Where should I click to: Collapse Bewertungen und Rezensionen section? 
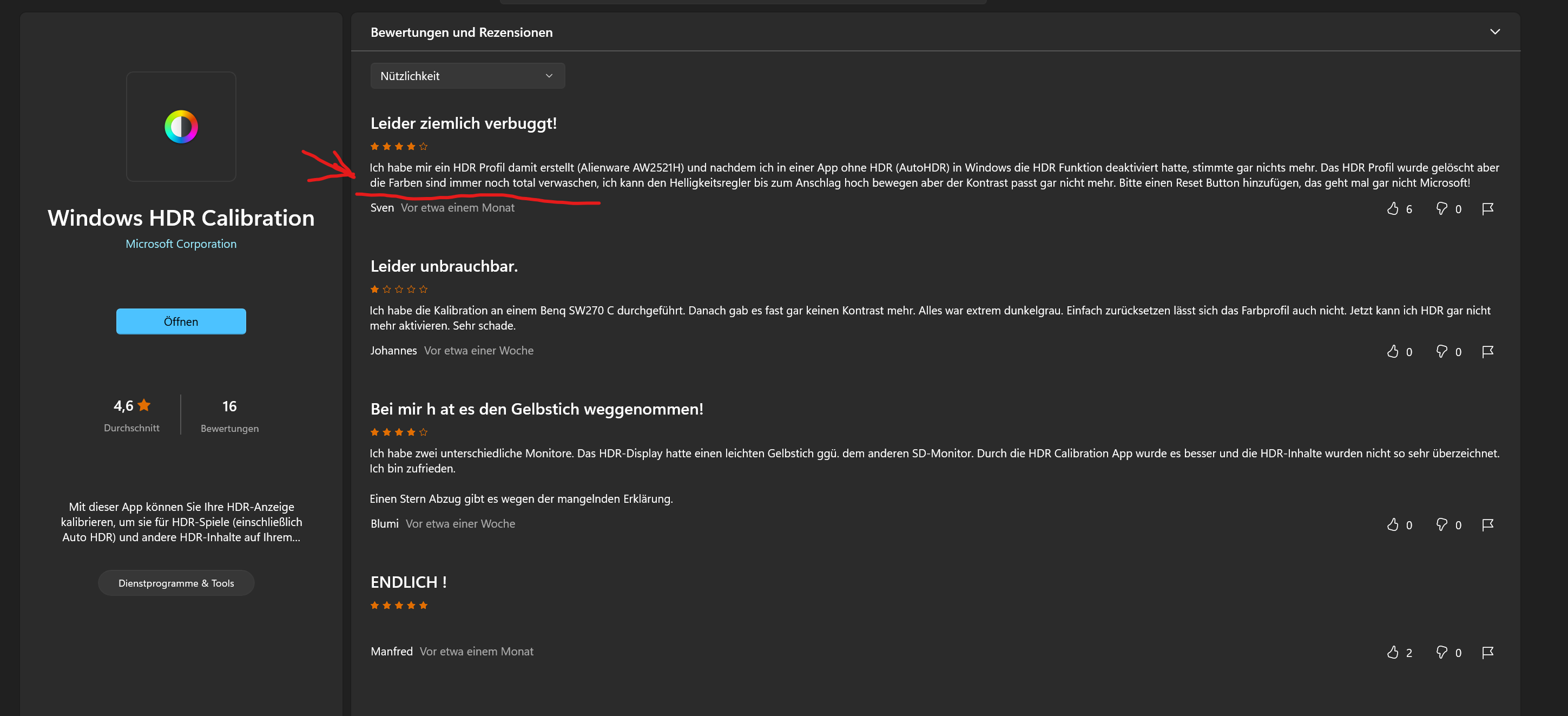coord(1494,31)
